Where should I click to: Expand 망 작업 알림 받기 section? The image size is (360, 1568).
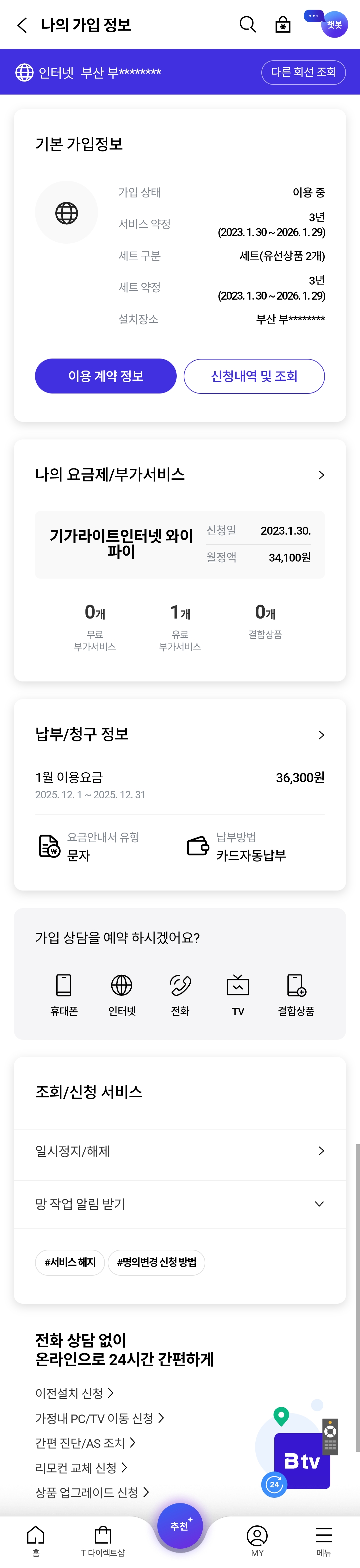click(x=319, y=1203)
